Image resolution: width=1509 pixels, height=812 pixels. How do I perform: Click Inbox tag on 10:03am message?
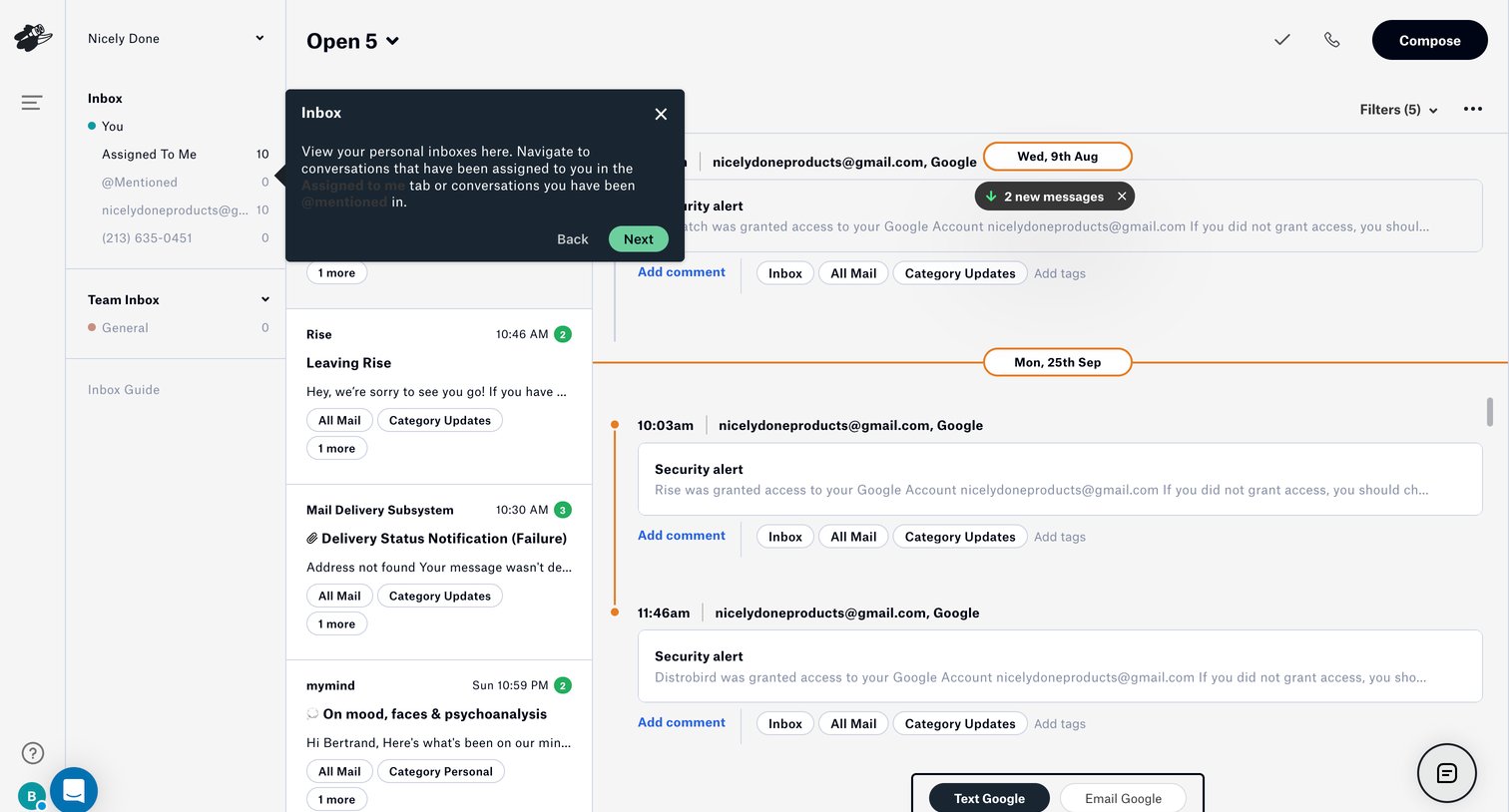[x=785, y=537]
